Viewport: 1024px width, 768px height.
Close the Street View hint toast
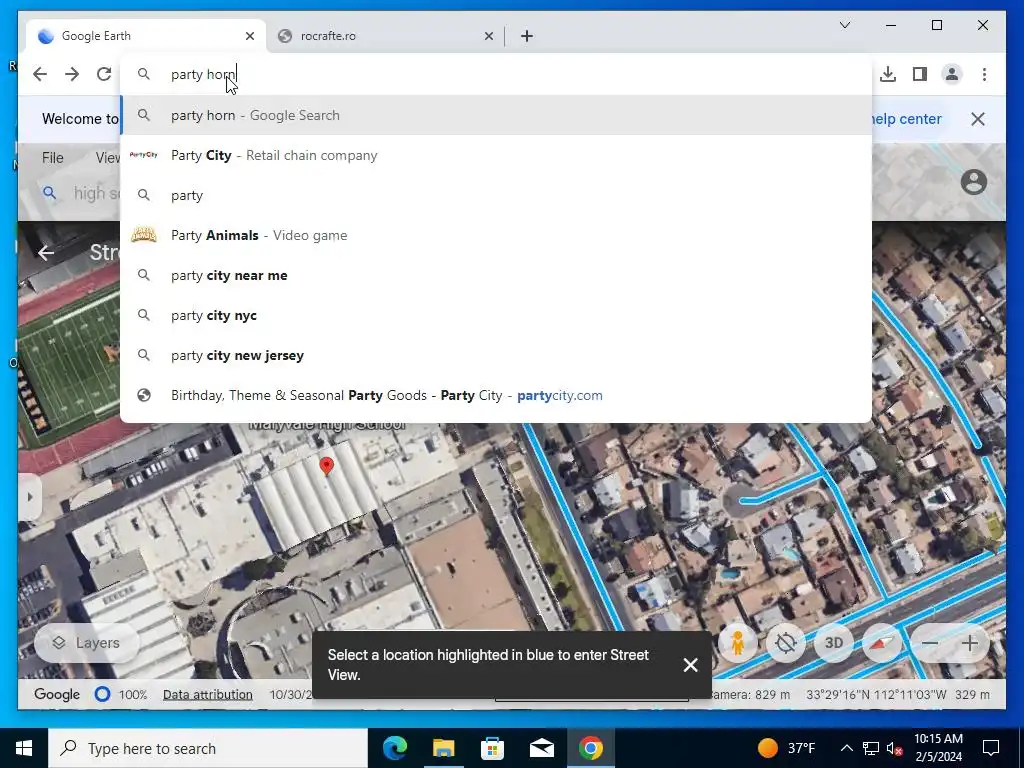tap(690, 665)
